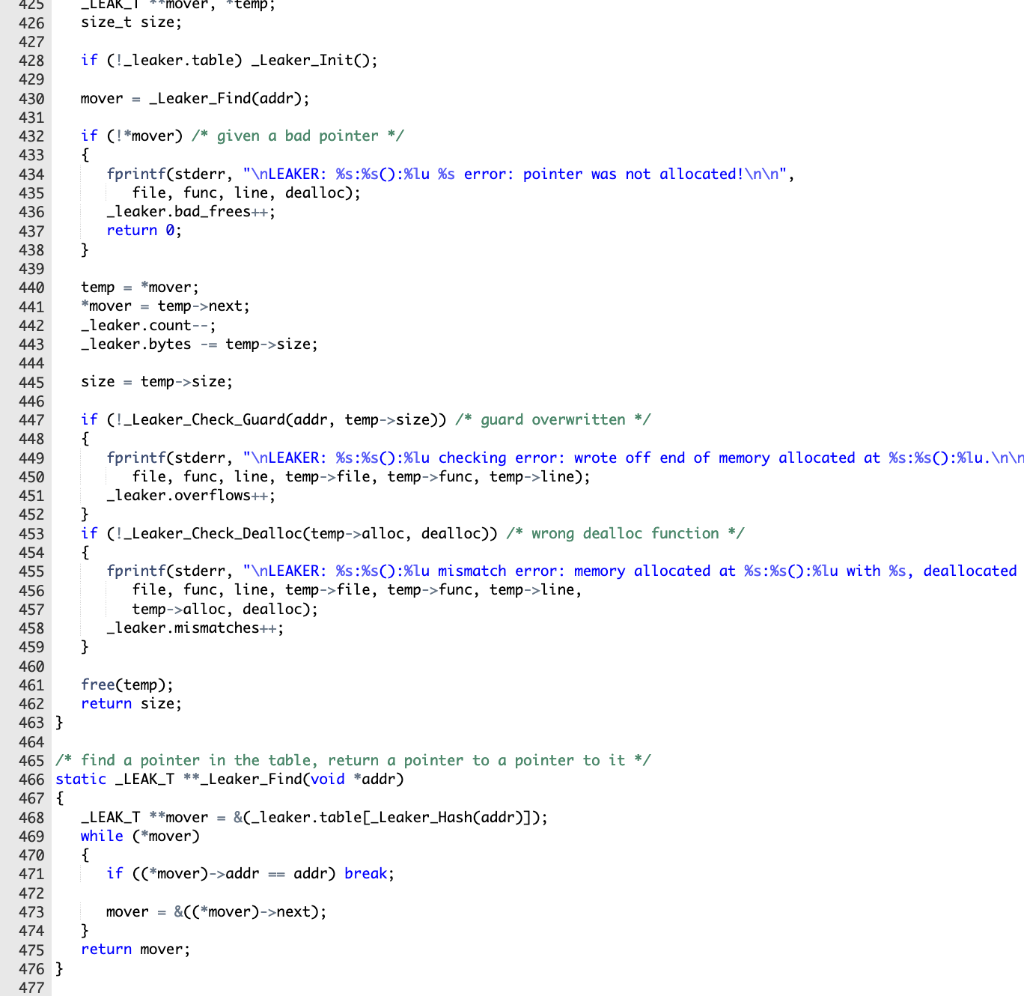Select the while keyword on line 469
This screenshot has height=996, width=1024.
(x=102, y=835)
